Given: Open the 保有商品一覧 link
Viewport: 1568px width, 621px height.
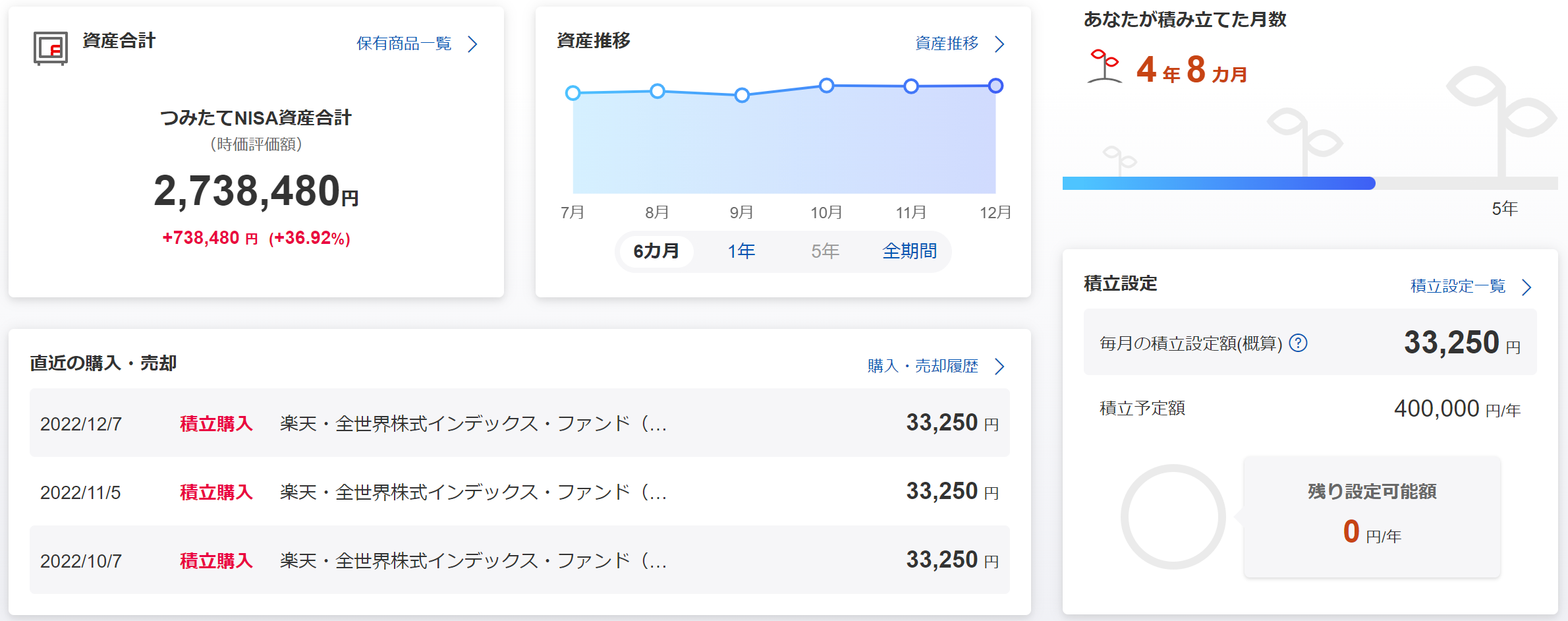Looking at the screenshot, I should click(404, 44).
